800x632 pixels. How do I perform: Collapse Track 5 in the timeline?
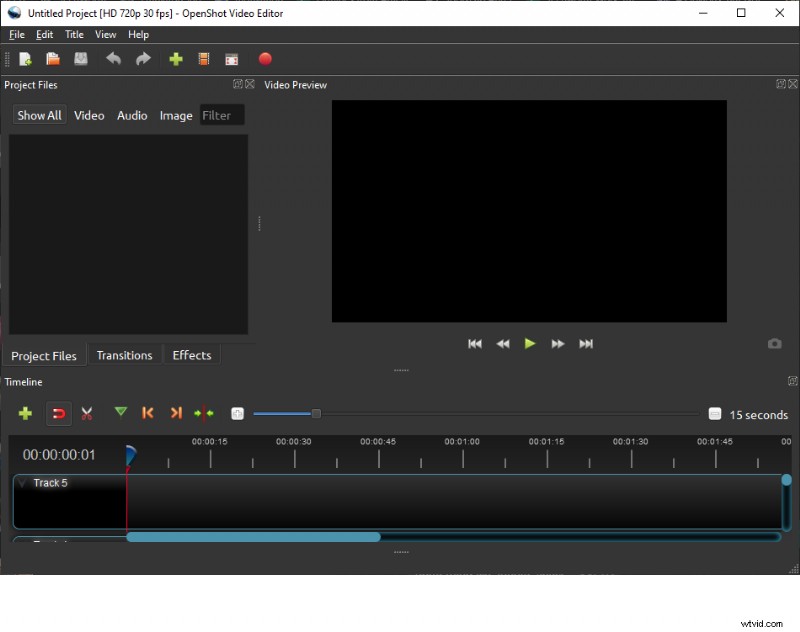pos(22,483)
